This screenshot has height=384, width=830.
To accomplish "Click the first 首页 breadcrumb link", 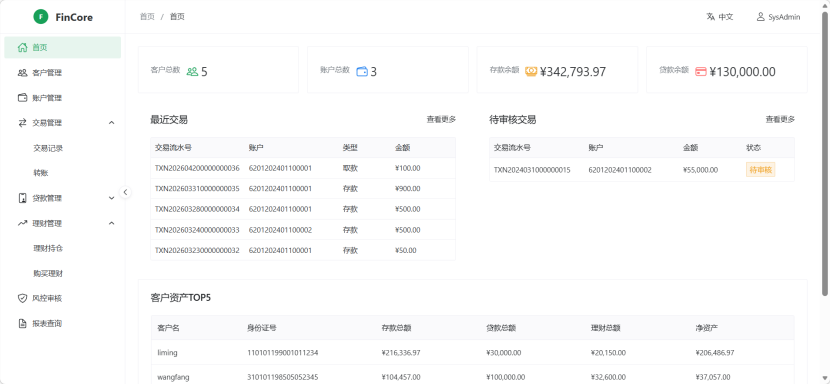I will [x=147, y=17].
